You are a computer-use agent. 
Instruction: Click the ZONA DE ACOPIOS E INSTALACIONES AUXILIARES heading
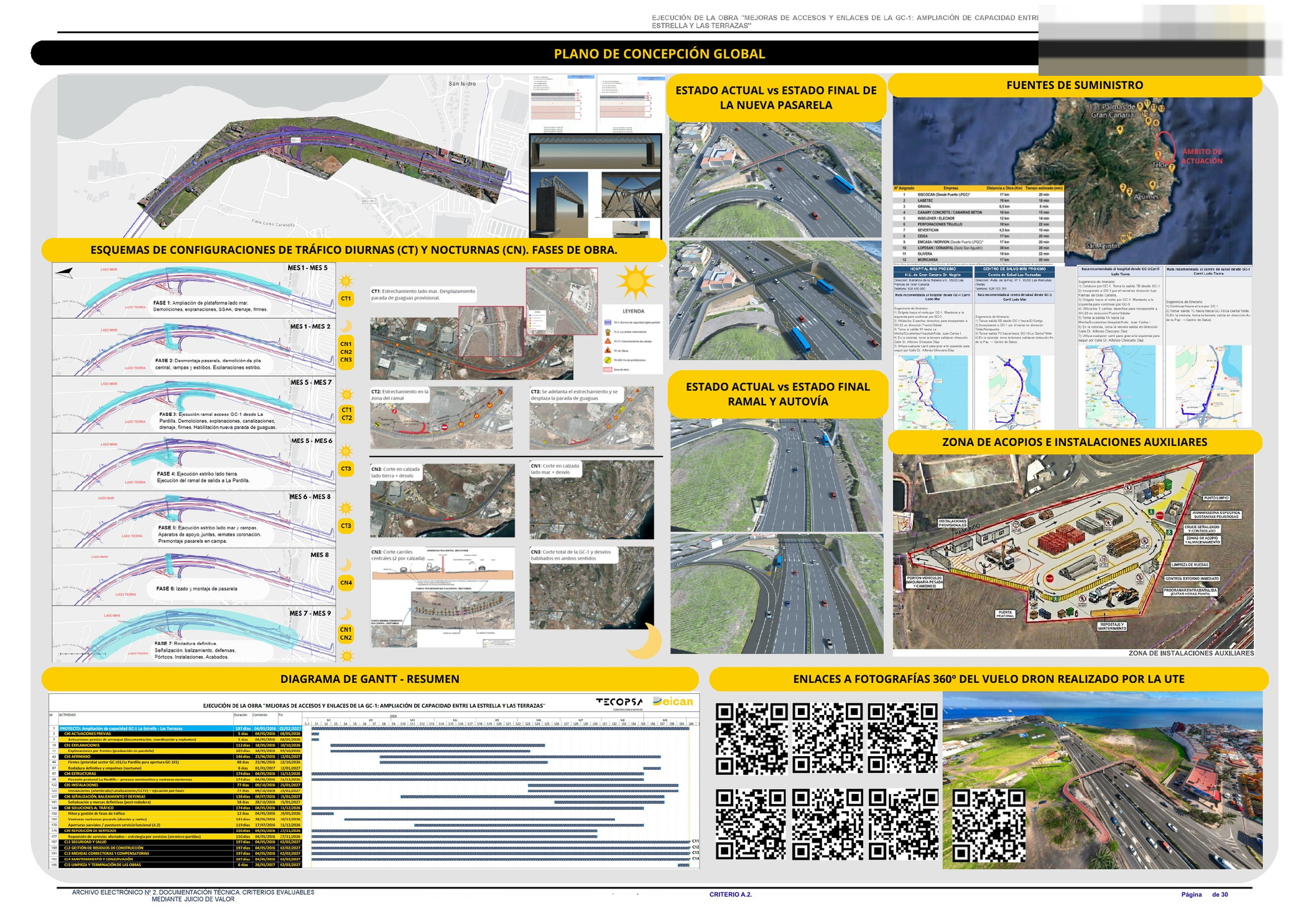pyautogui.click(x=1075, y=442)
